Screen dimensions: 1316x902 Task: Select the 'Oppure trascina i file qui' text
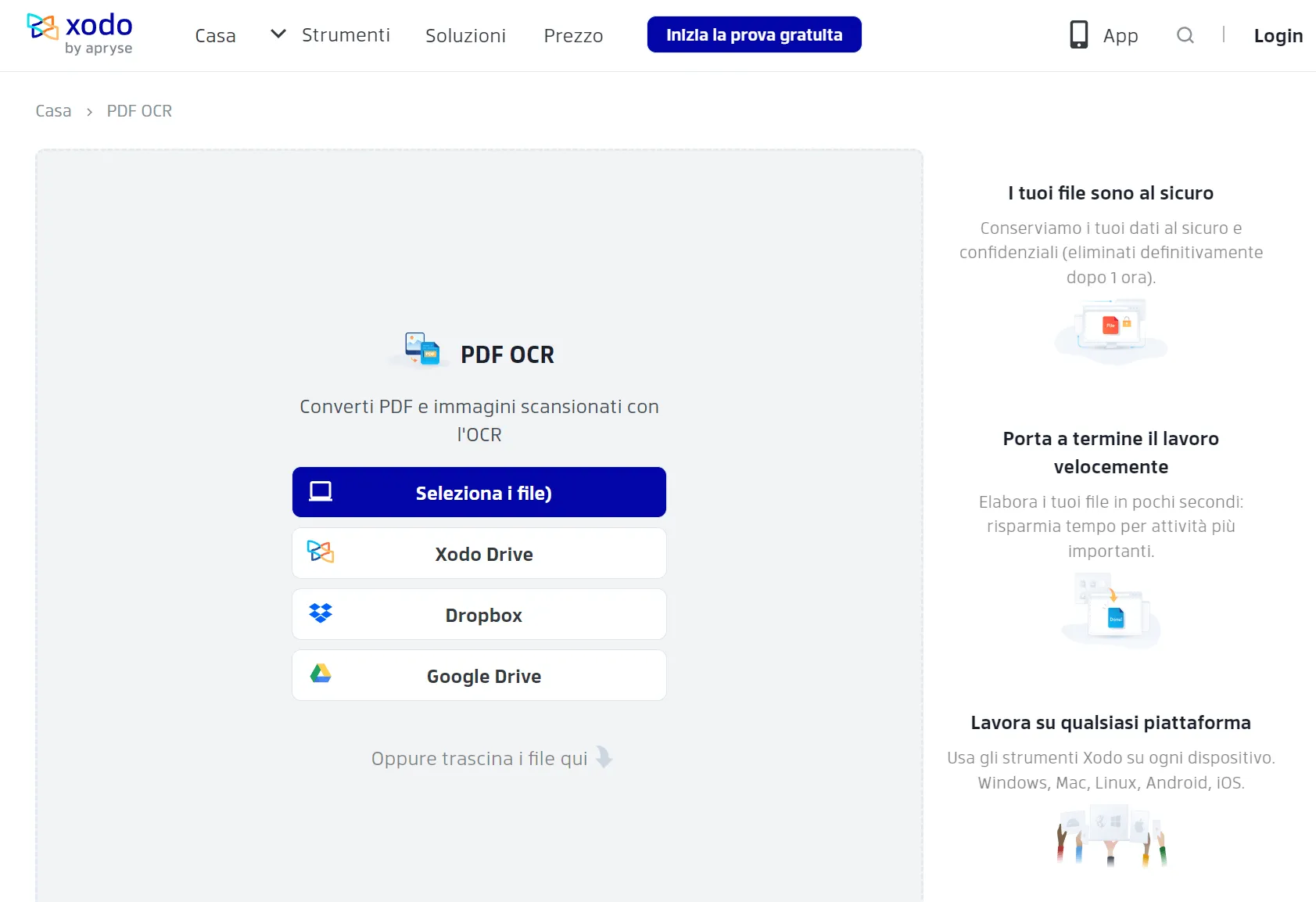479,758
